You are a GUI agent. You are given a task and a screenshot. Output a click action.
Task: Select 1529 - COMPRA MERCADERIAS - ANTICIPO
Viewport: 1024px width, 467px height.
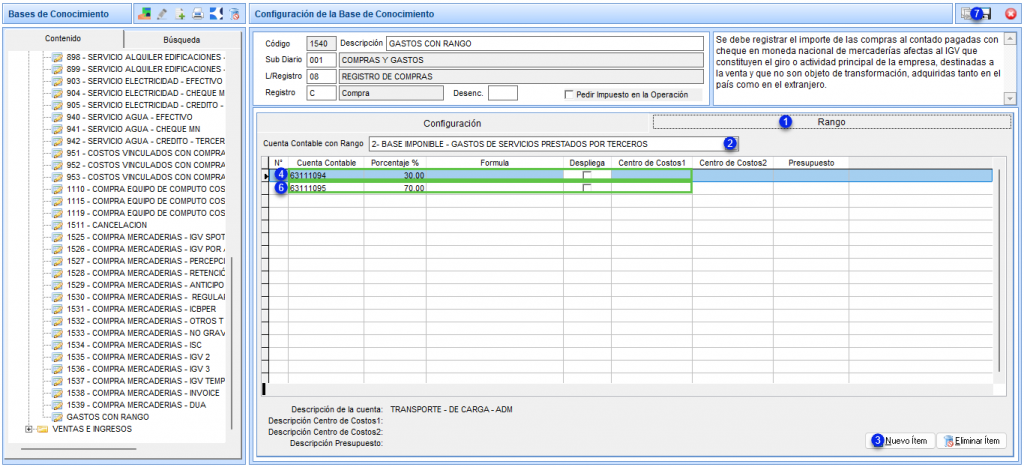(145, 285)
